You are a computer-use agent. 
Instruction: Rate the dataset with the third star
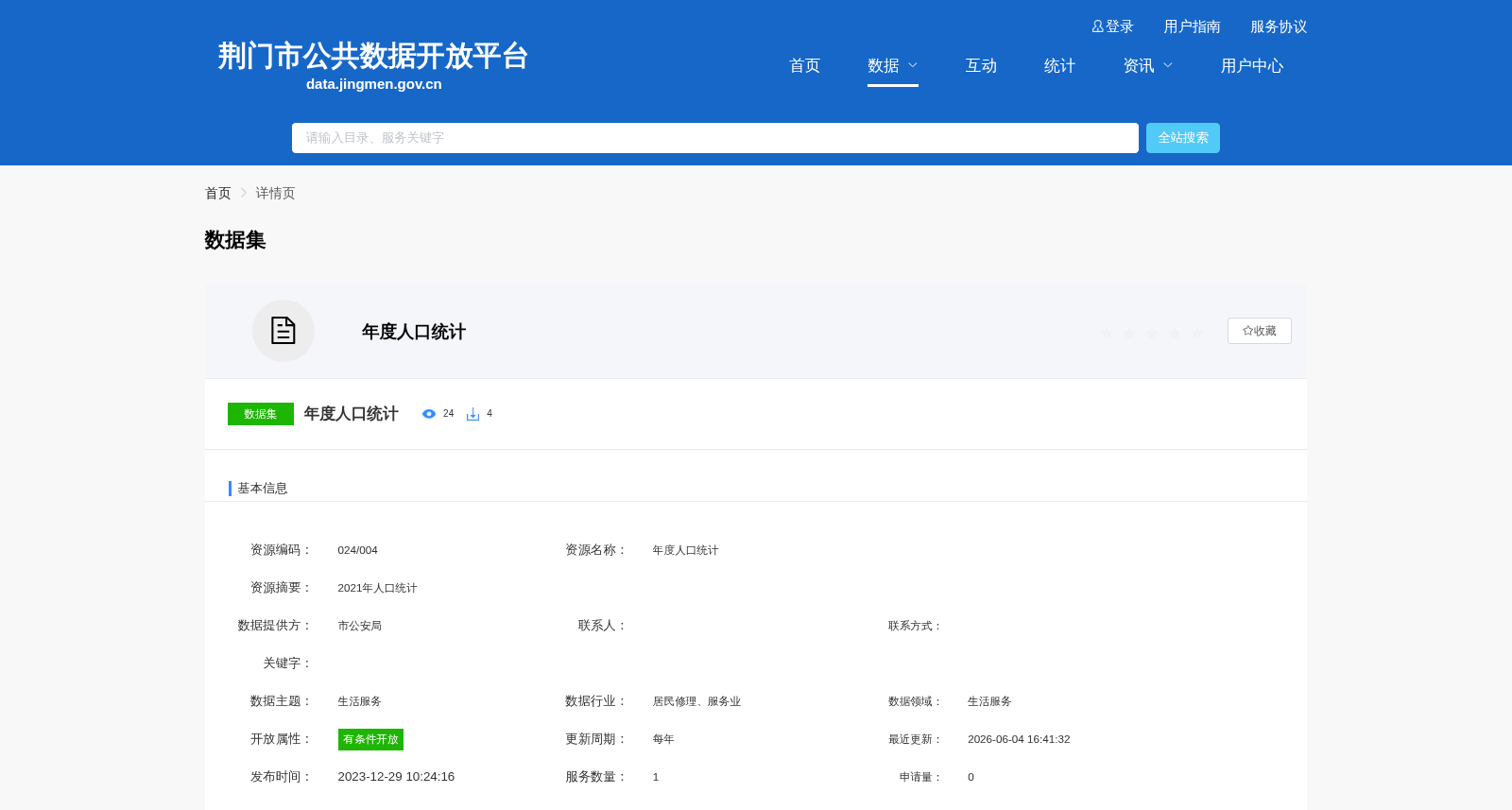[1152, 332]
